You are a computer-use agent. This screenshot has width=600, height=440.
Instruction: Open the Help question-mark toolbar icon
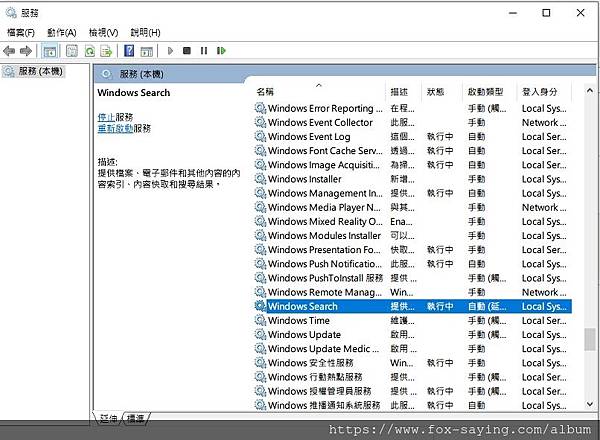click(x=129, y=51)
